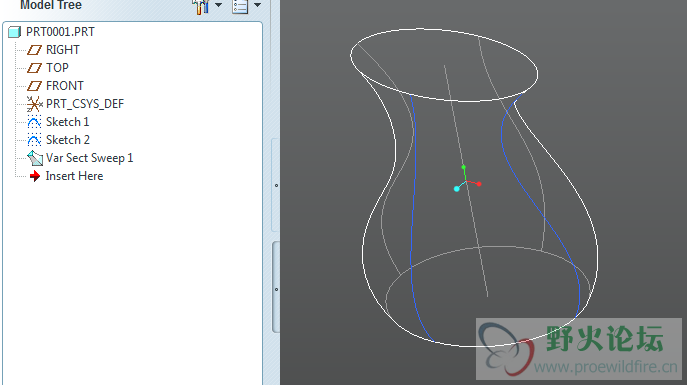Image resolution: width=687 pixels, height=385 pixels.
Task: Click the lower panel splitter handle
Action: 276,289
